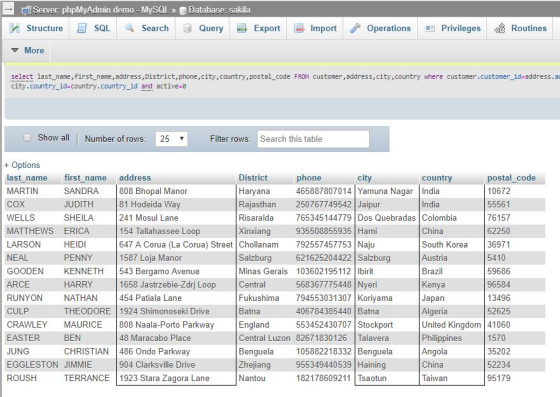560x397 pixels.
Task: Open the Structure tab
Action: pos(36,28)
